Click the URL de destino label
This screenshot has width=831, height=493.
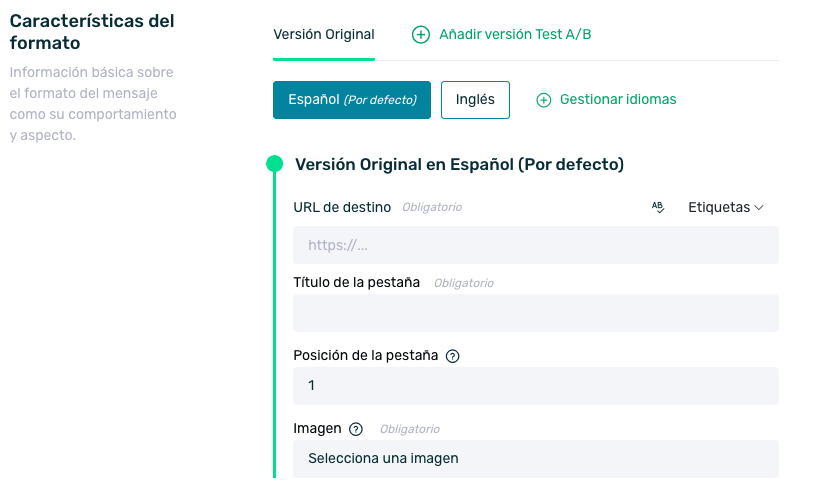click(x=342, y=207)
